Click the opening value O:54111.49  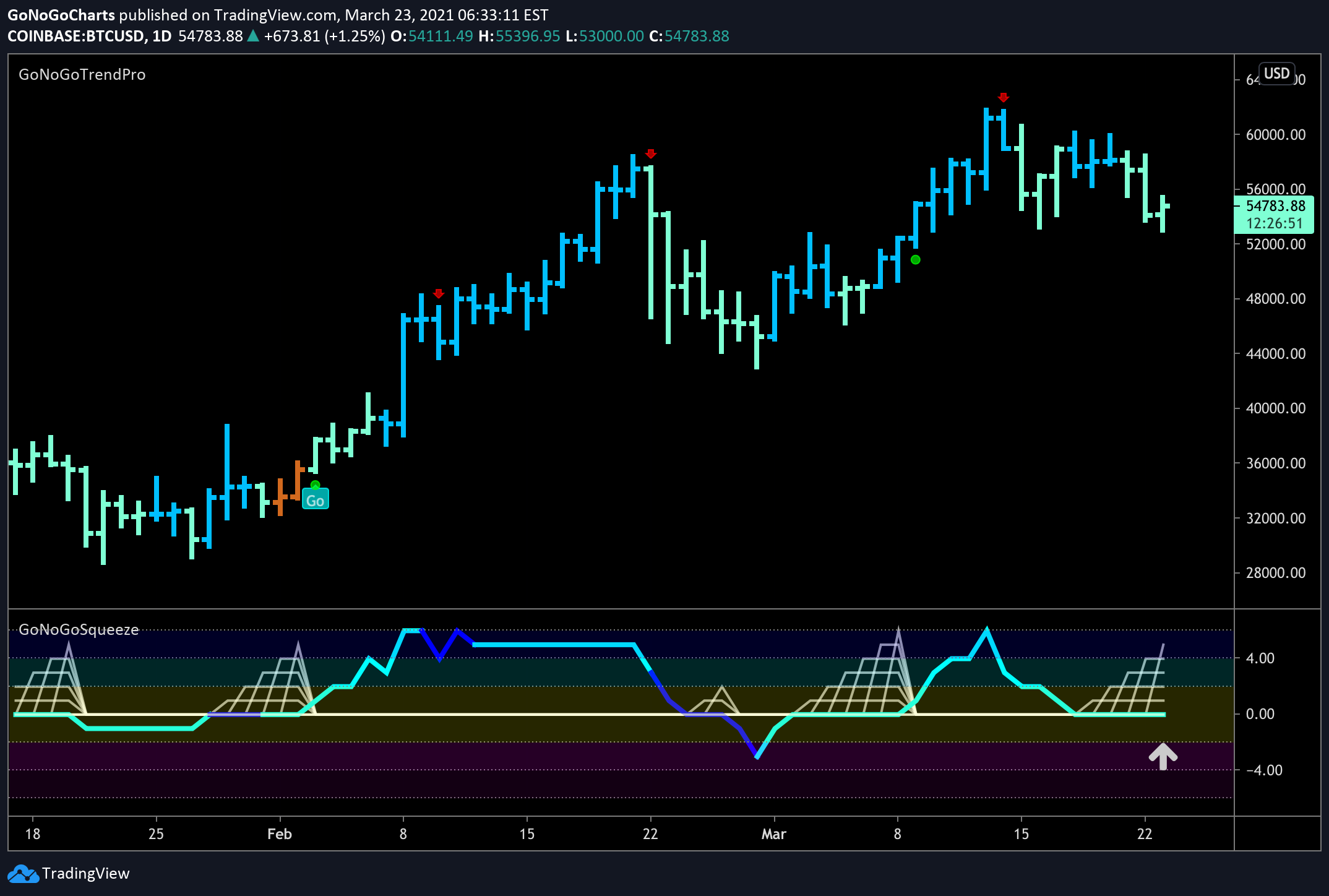click(432, 36)
